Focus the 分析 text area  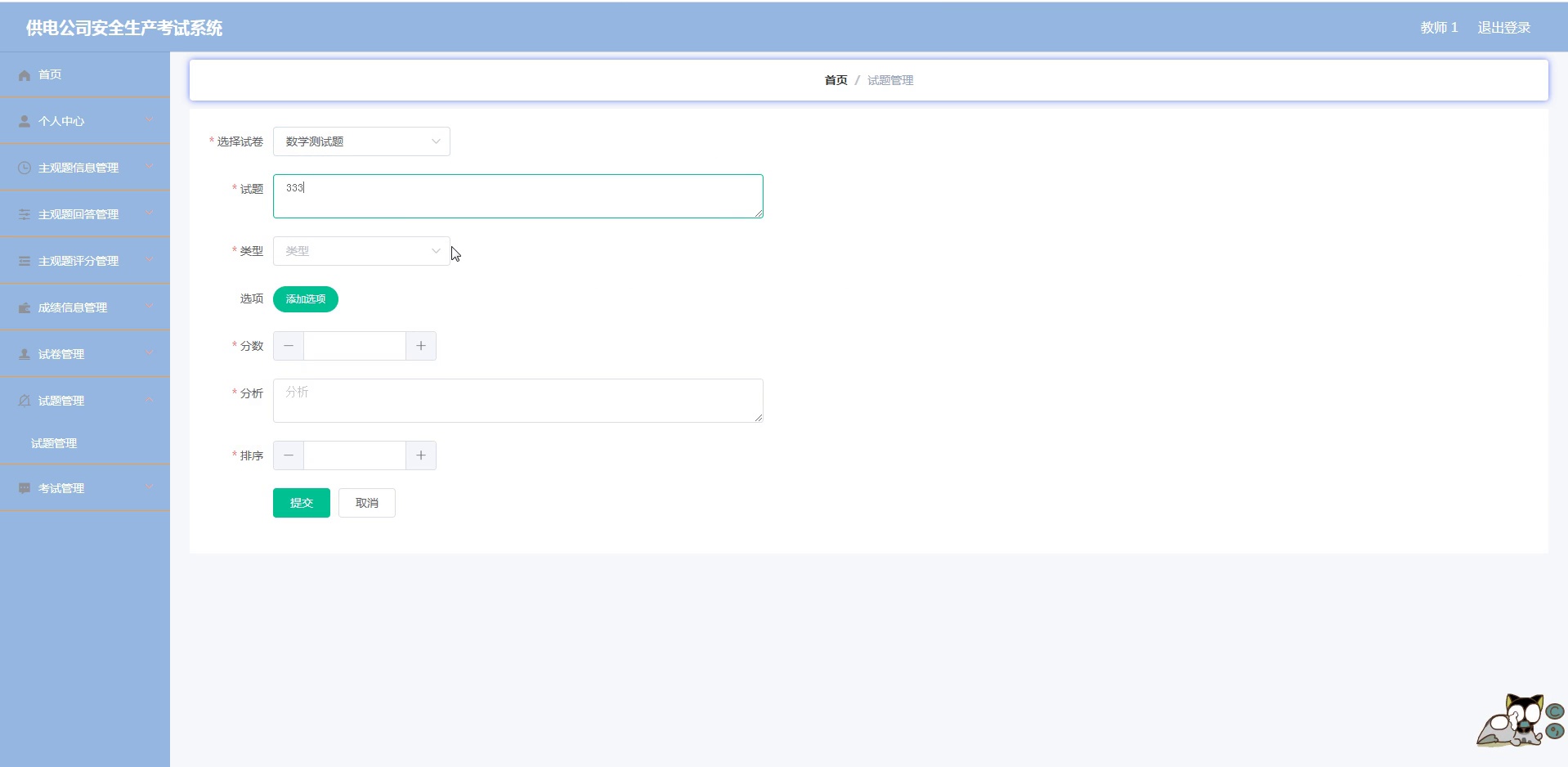[518, 401]
